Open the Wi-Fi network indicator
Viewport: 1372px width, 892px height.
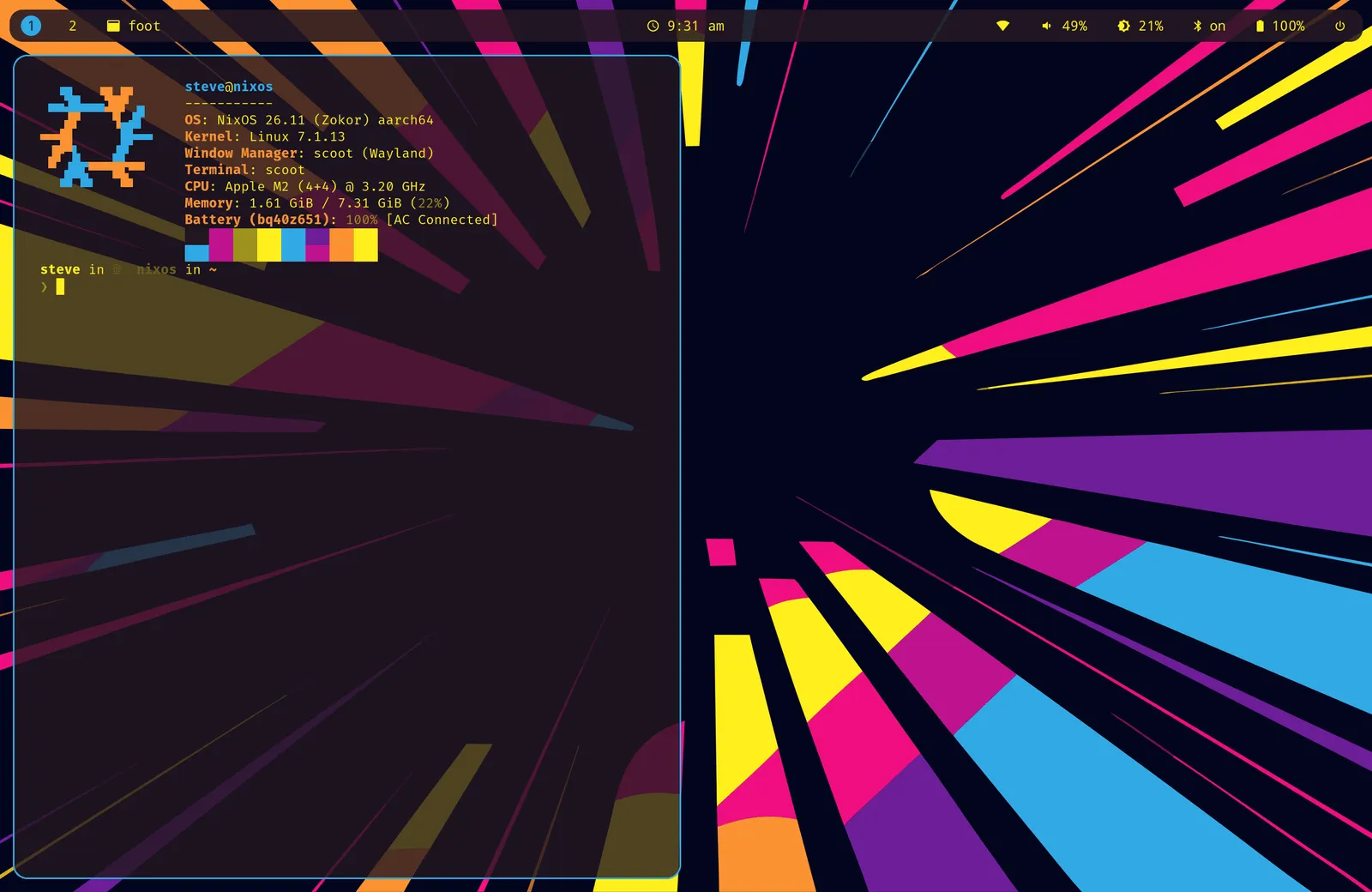coord(1002,26)
